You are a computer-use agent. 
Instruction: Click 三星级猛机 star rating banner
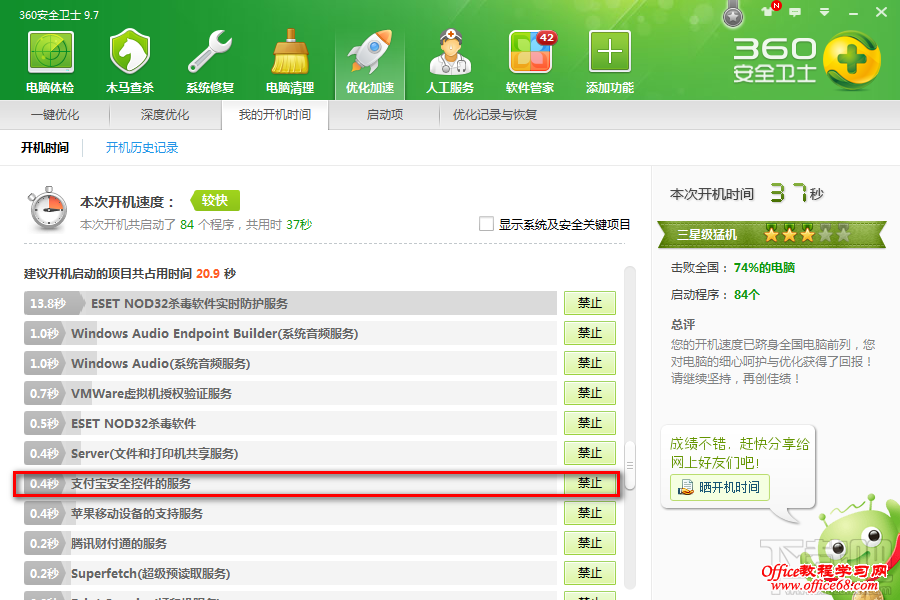[771, 234]
